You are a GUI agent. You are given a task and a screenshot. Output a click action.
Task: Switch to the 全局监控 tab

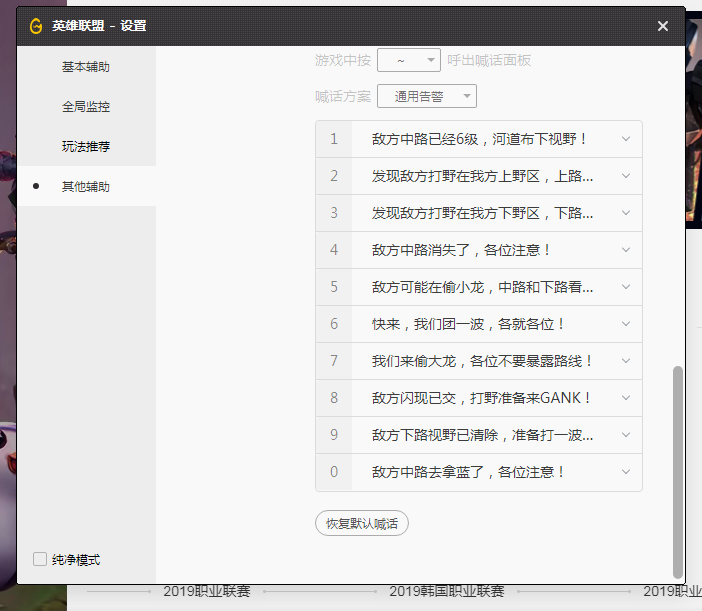click(86, 106)
